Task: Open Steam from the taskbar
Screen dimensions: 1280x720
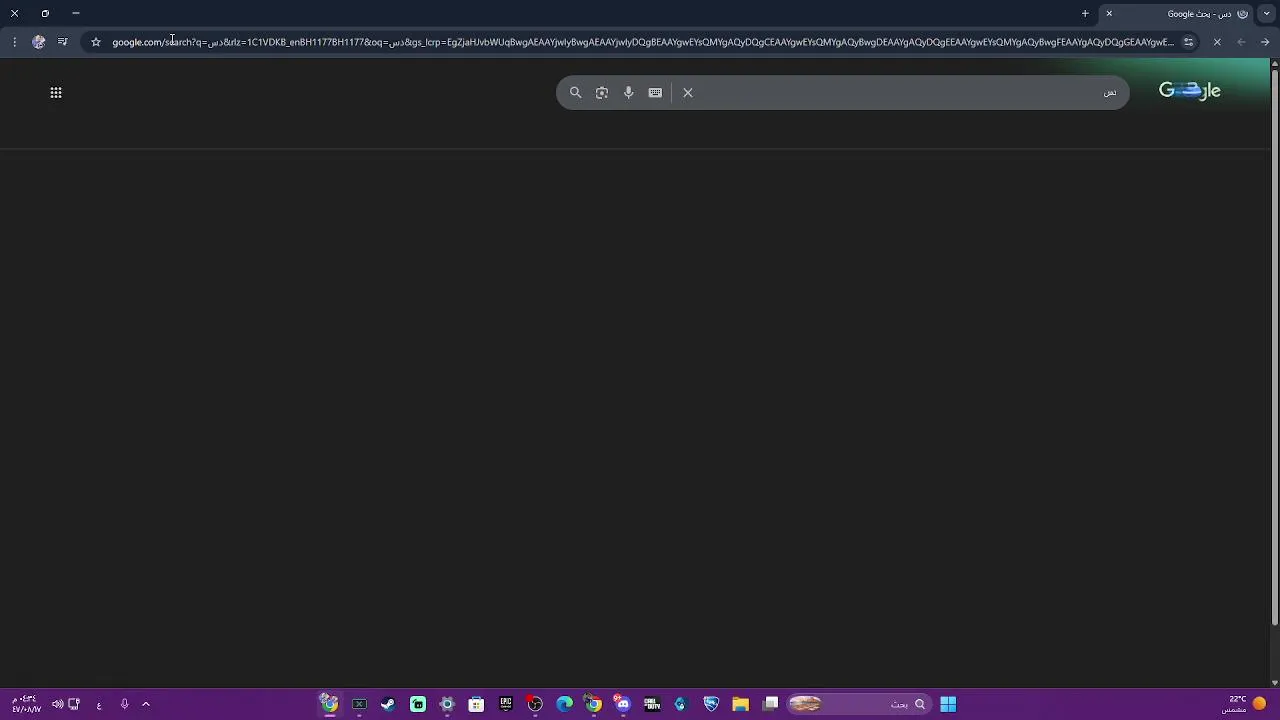Action: click(388, 704)
